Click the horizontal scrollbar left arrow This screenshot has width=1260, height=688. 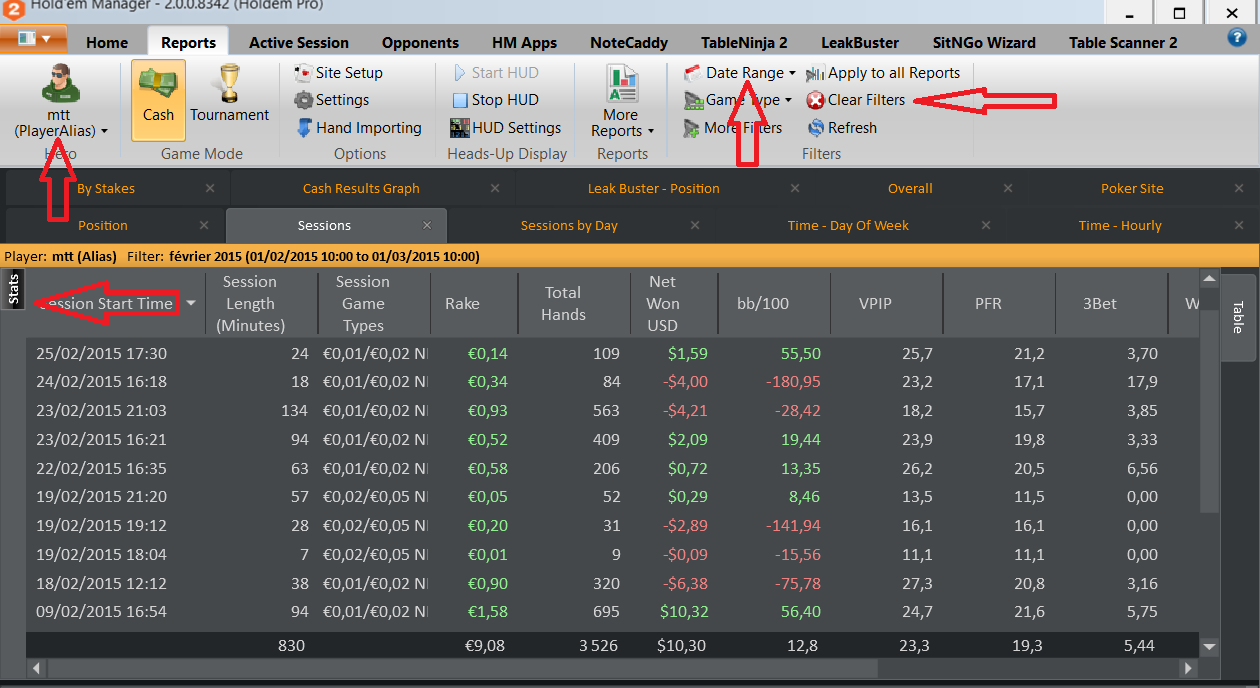pyautogui.click(x=37, y=668)
